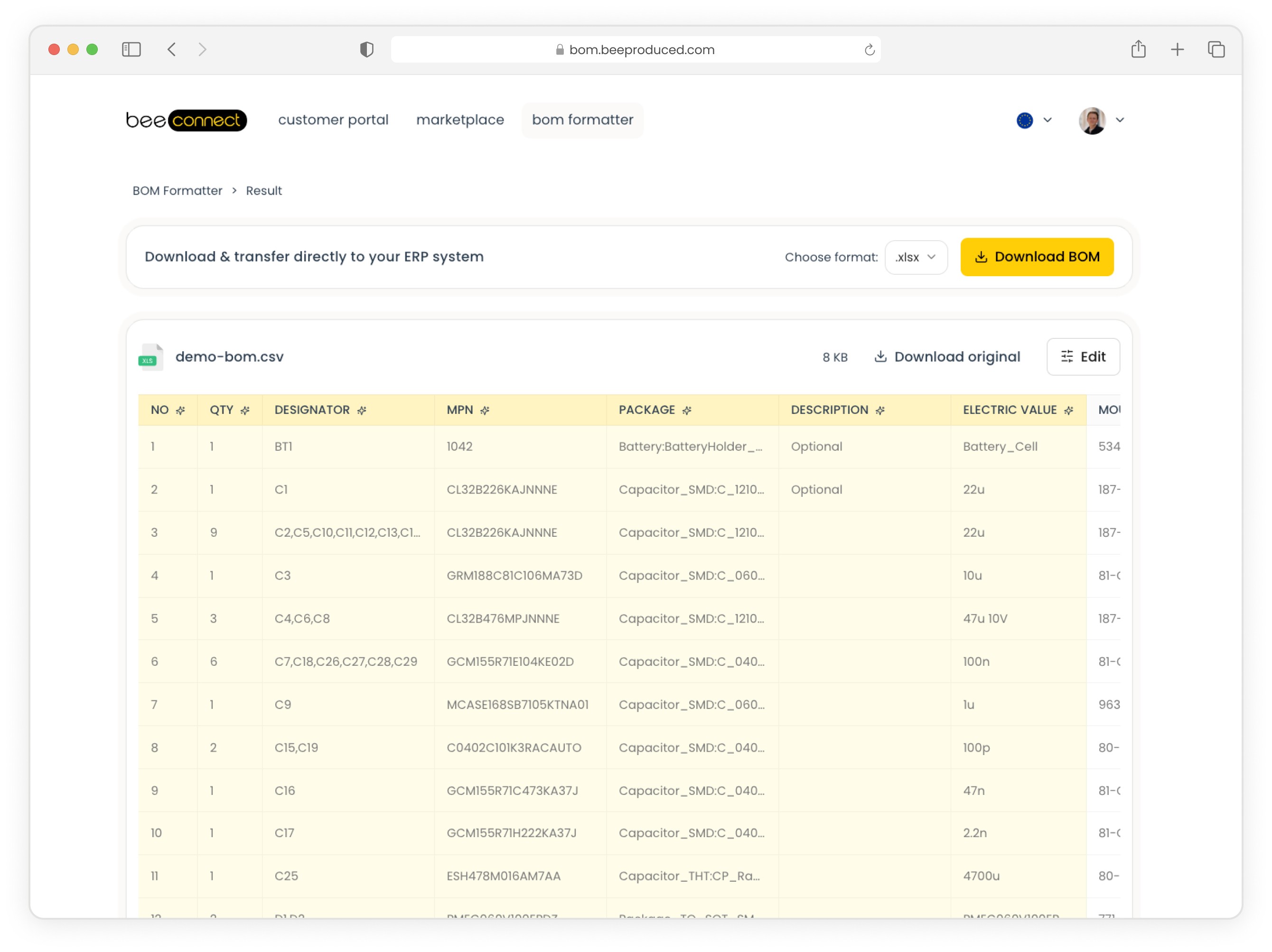Click the sparkle icon beside PACKAGE header
The image size is (1272, 952).
[687, 411]
